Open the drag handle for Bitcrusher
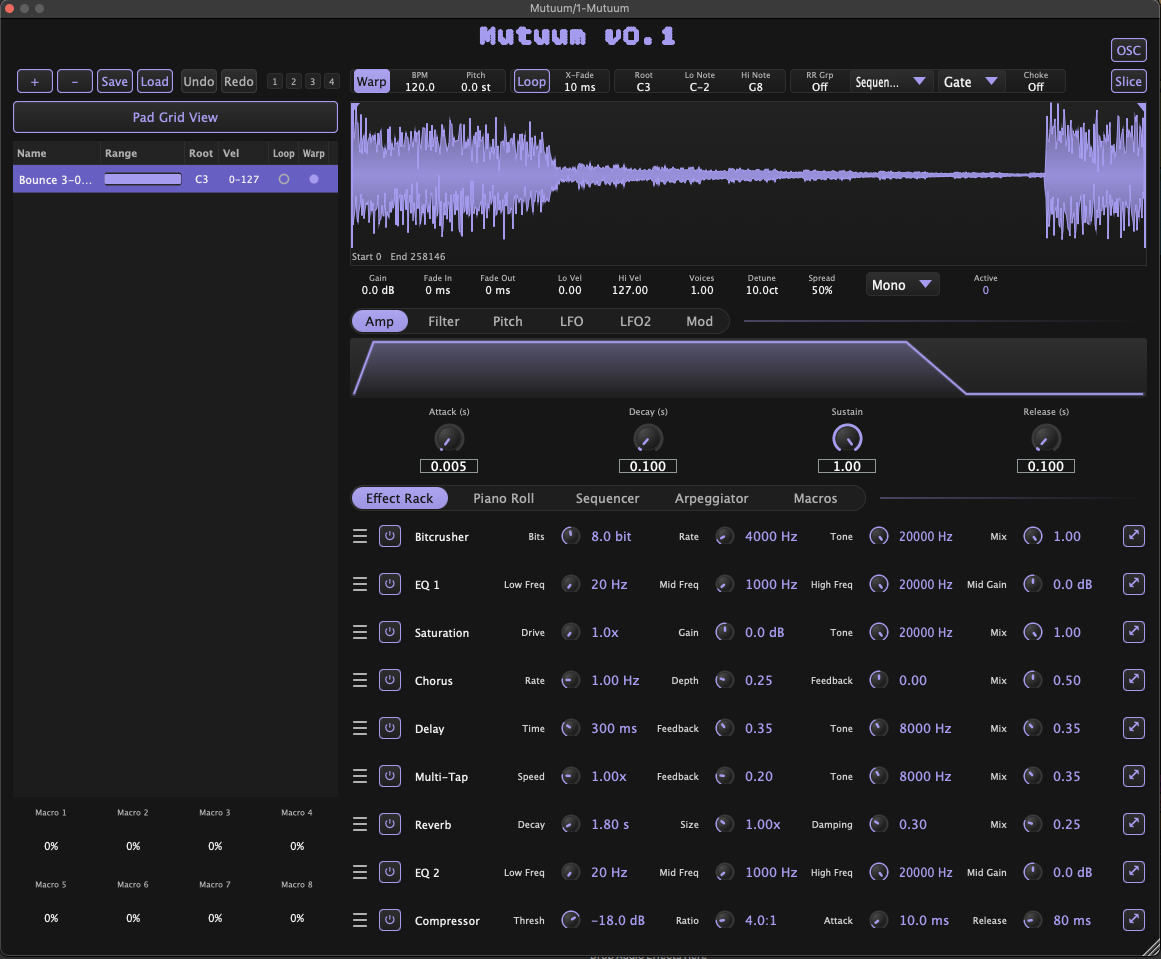This screenshot has height=959, width=1161. click(x=360, y=536)
